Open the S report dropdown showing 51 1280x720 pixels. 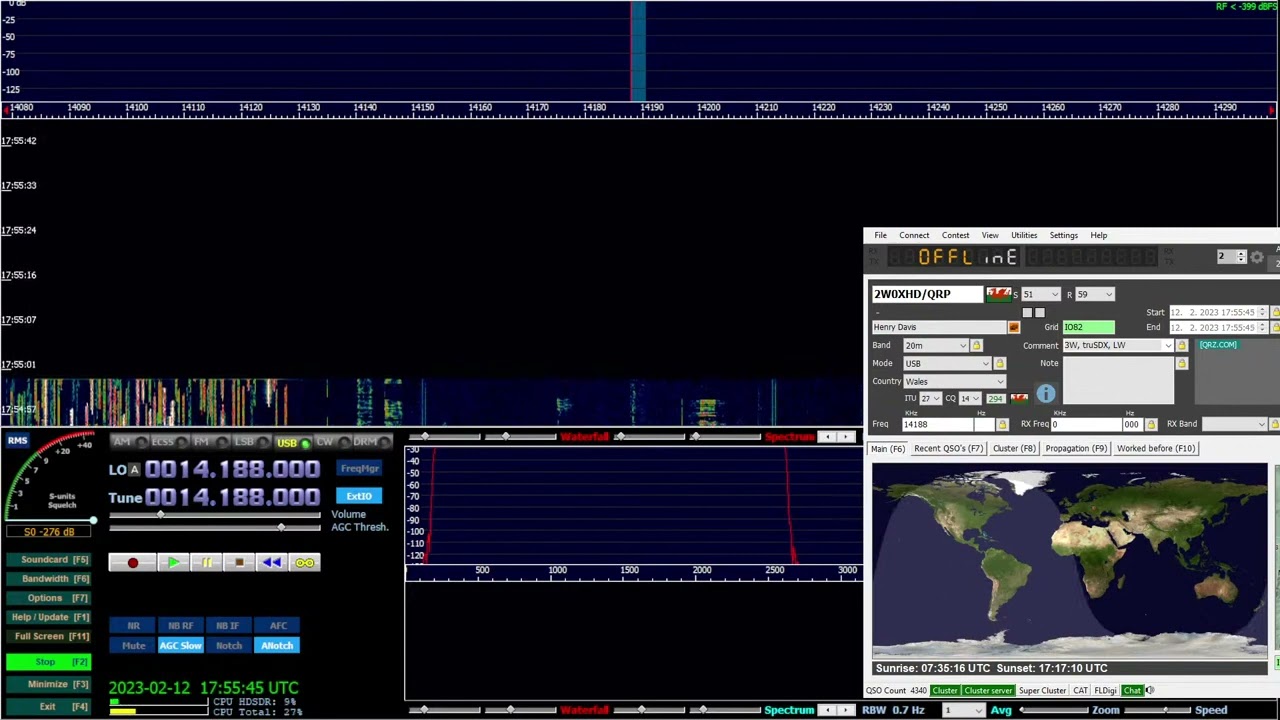1040,295
